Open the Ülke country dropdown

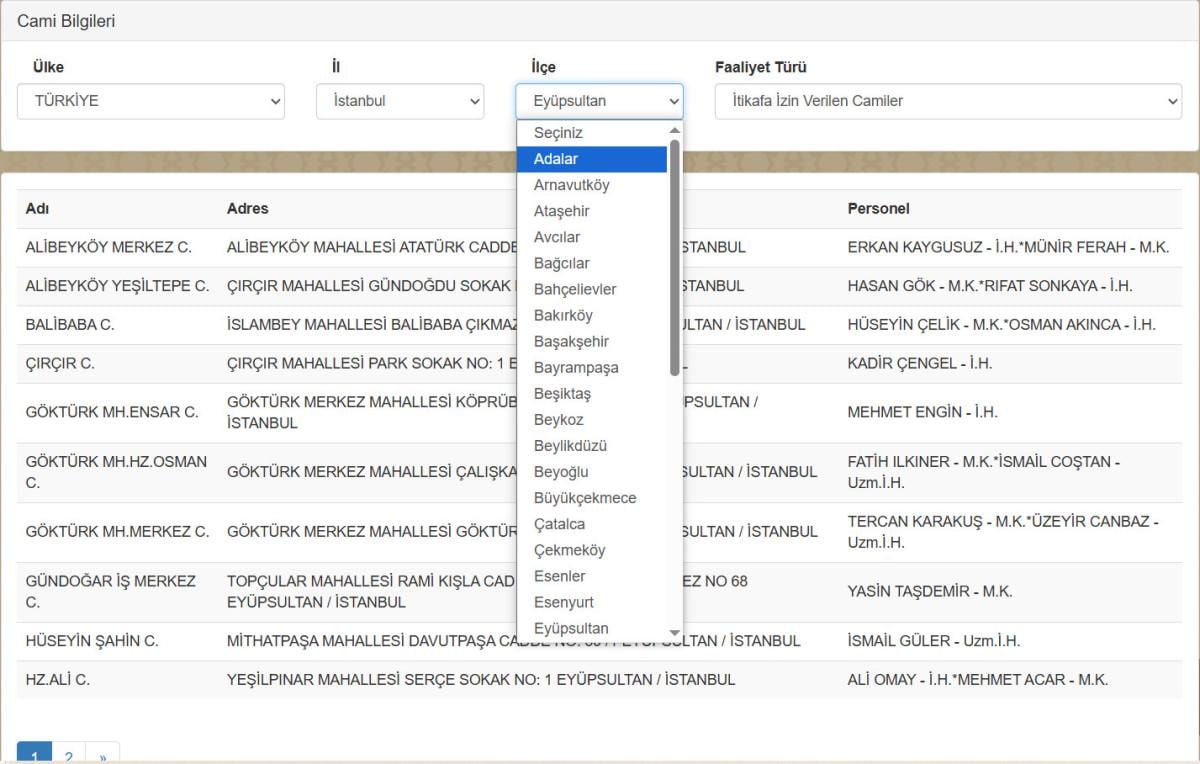150,101
